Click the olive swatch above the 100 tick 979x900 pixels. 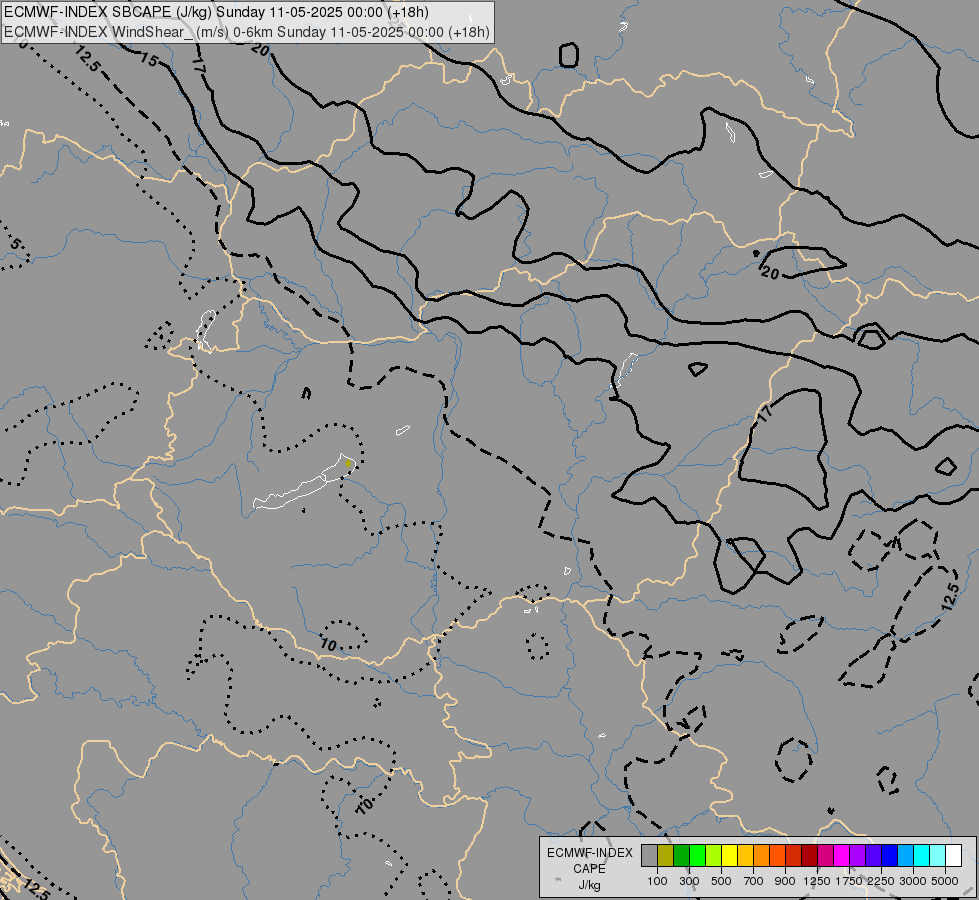666,855
